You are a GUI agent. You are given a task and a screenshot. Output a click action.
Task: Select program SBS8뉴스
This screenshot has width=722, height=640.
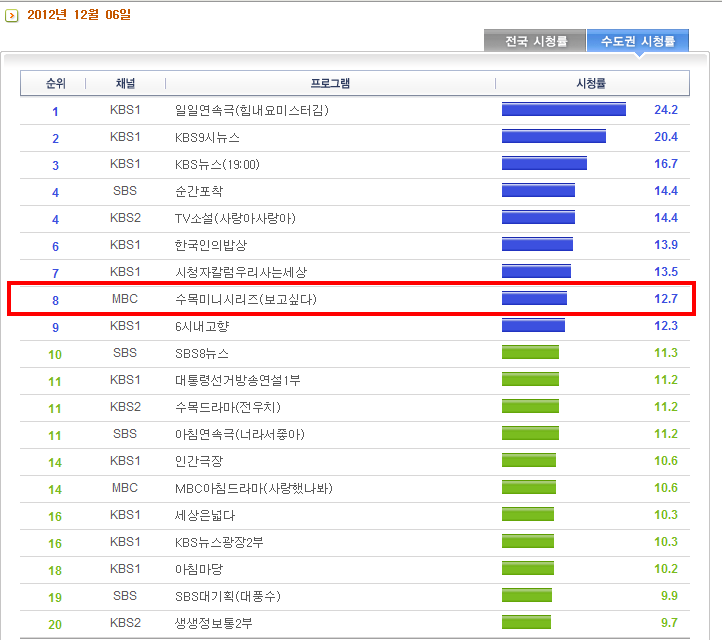[x=201, y=354]
